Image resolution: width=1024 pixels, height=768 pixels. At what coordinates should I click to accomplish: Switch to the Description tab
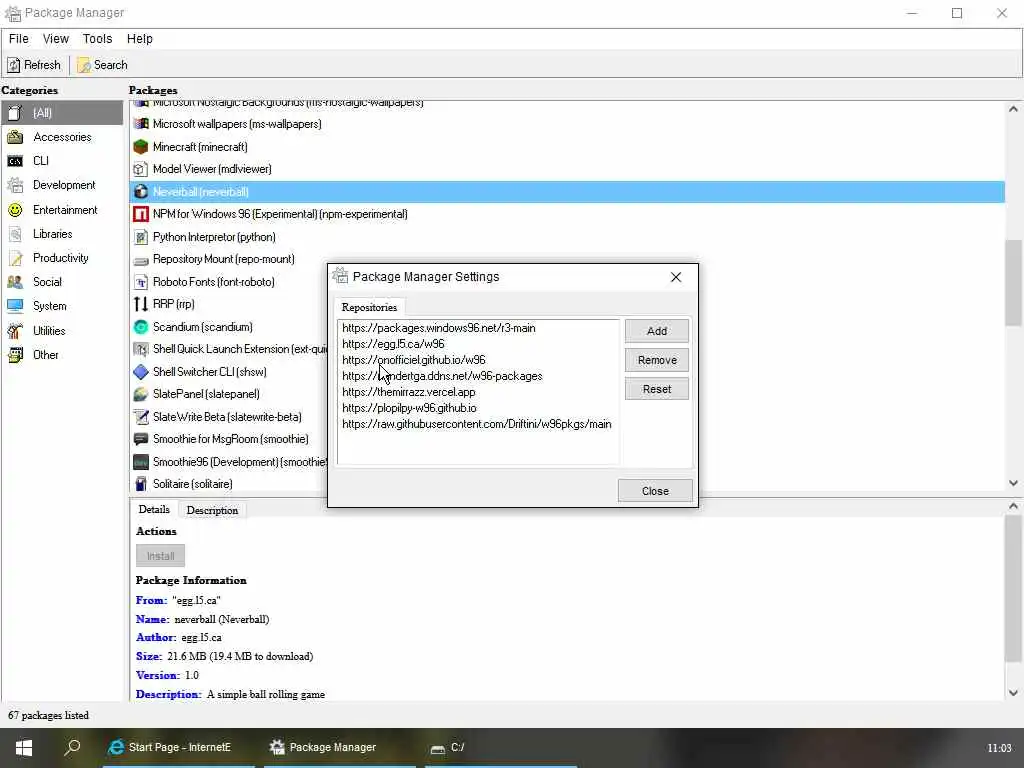(212, 510)
